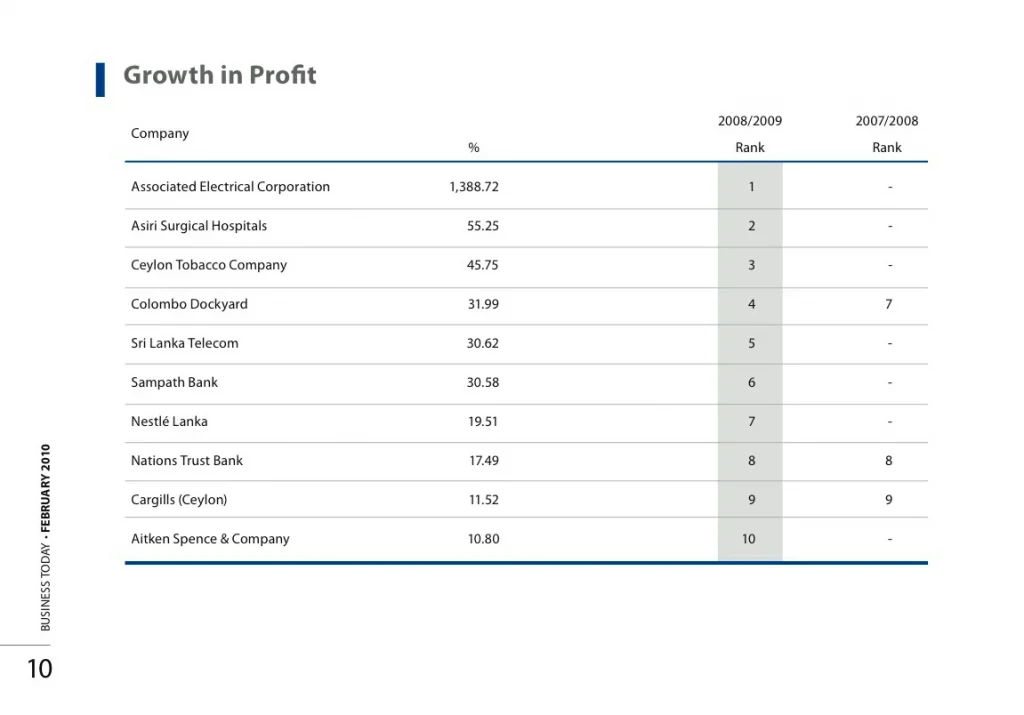Select 'Nations Trust Bank' company name
Screen dimensions: 1024x715
[x=187, y=461]
